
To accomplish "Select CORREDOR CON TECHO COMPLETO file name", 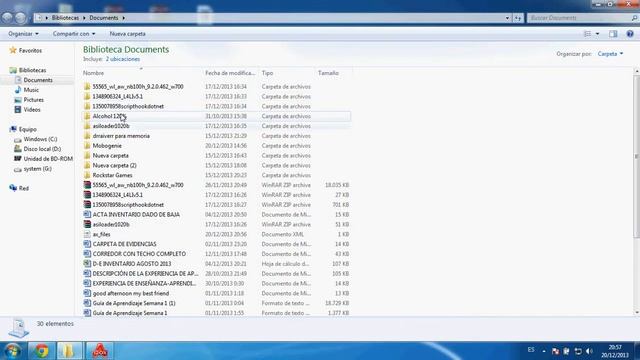I will (139, 254).
